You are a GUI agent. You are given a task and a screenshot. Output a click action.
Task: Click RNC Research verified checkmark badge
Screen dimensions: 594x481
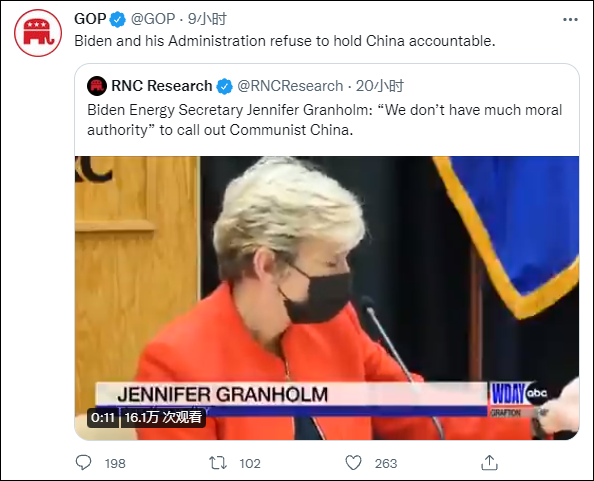[224, 86]
